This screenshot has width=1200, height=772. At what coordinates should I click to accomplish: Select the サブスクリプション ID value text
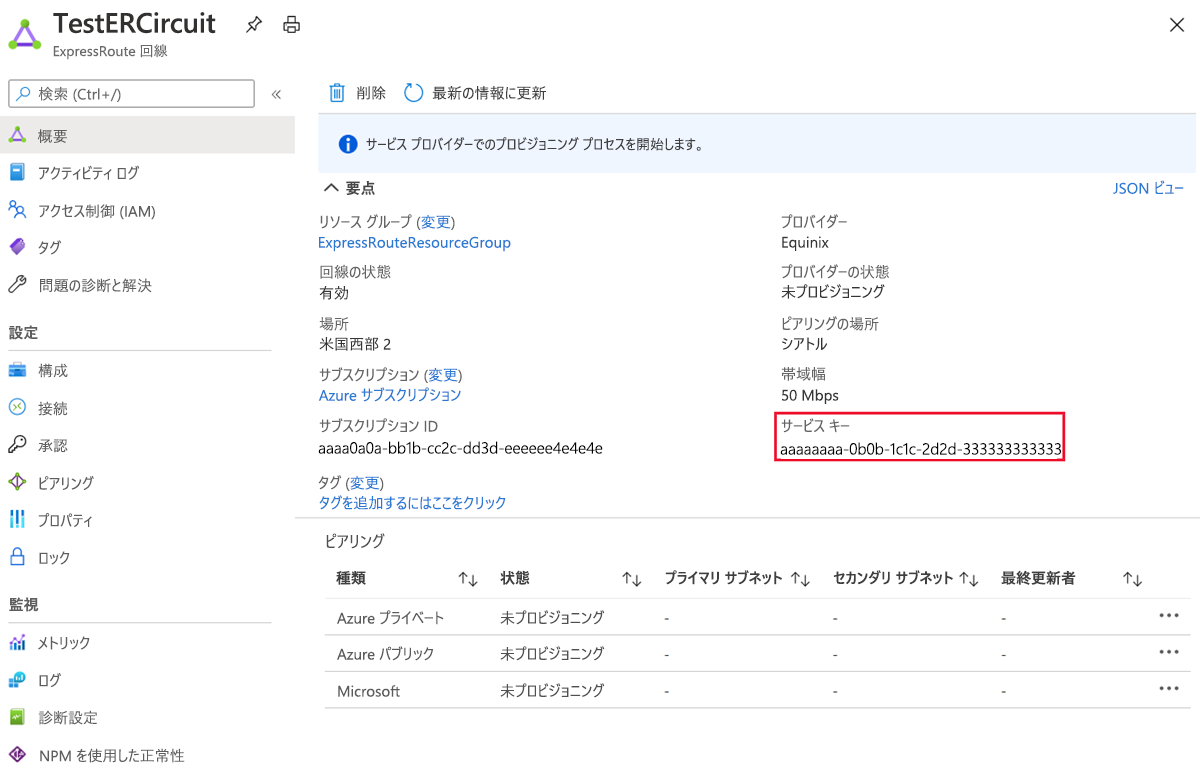[x=460, y=448]
